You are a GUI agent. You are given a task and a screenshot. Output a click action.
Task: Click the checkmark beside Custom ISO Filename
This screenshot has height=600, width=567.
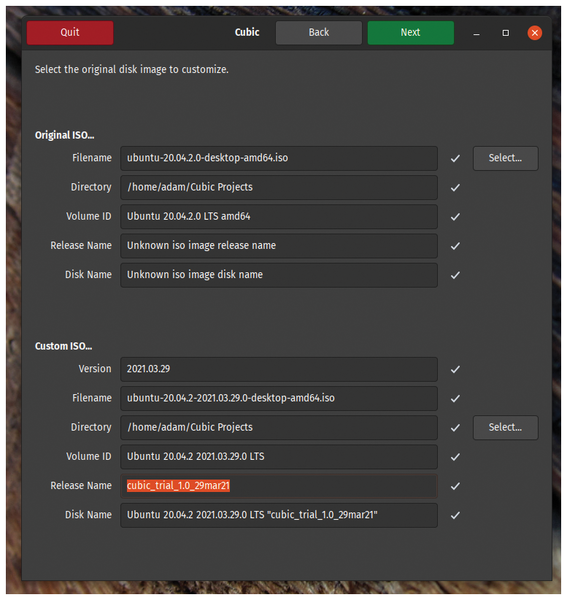click(455, 398)
